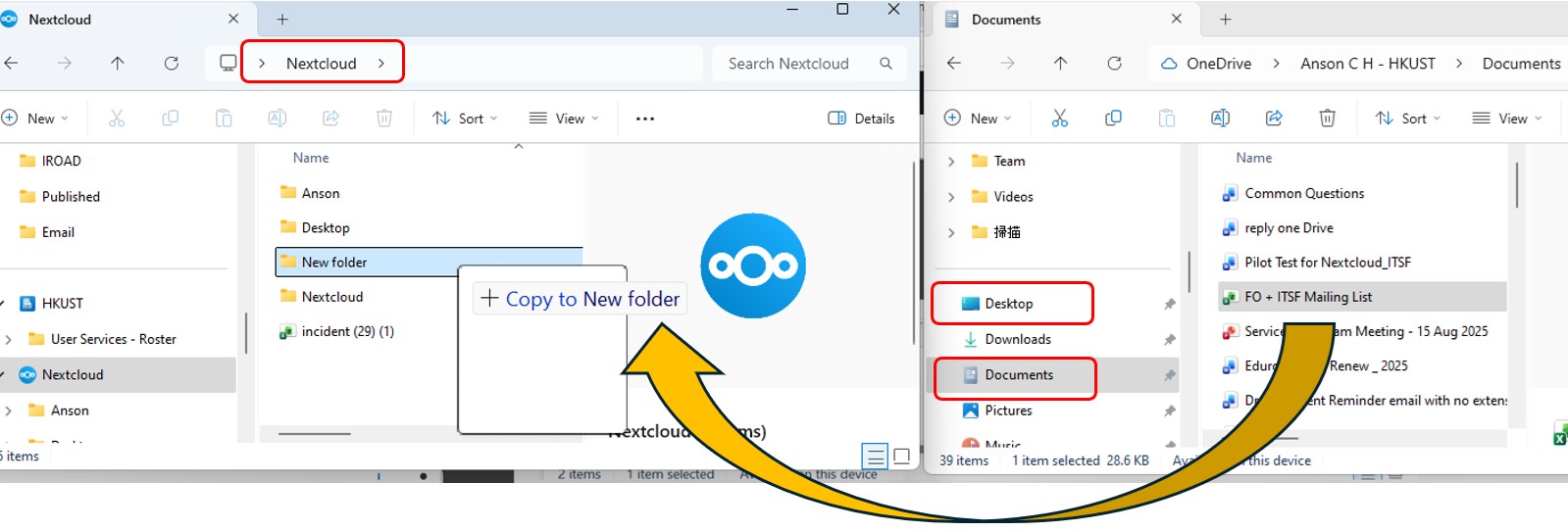This screenshot has height=531, width=1568.
Task: Click Copy icon in Documents window toolbar
Action: [x=1113, y=119]
